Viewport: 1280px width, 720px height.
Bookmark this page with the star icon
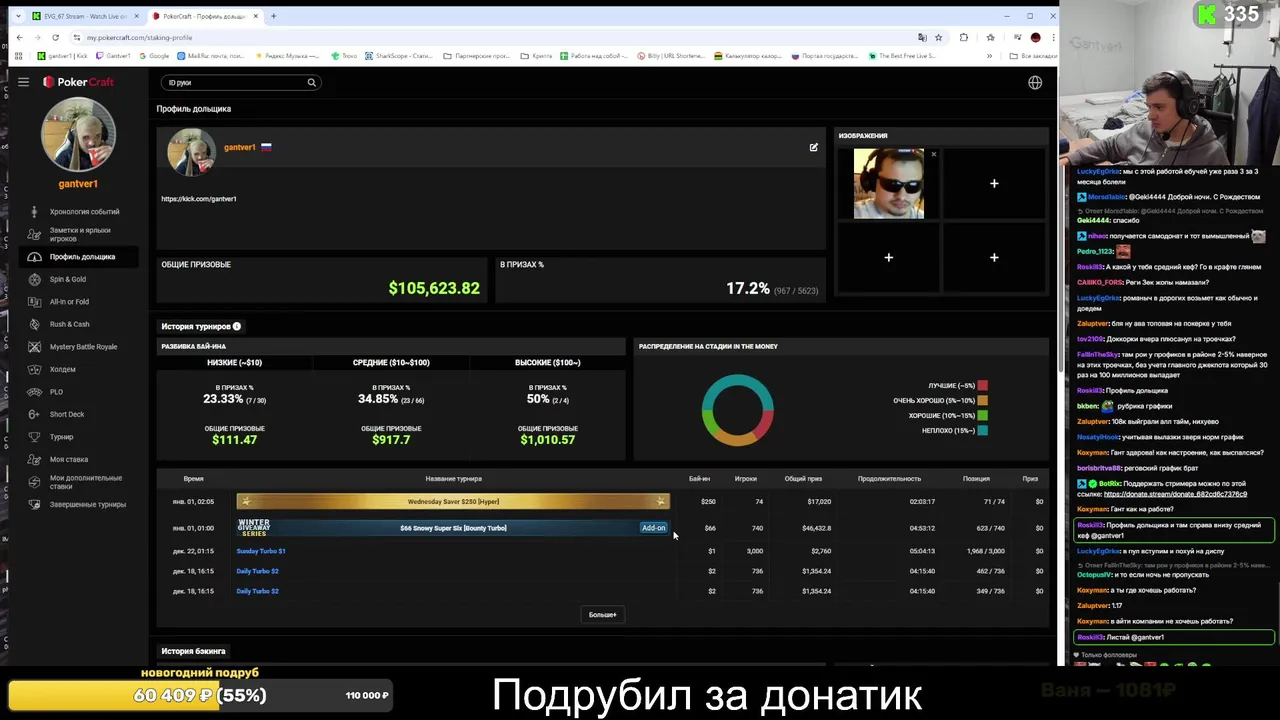click(938, 37)
